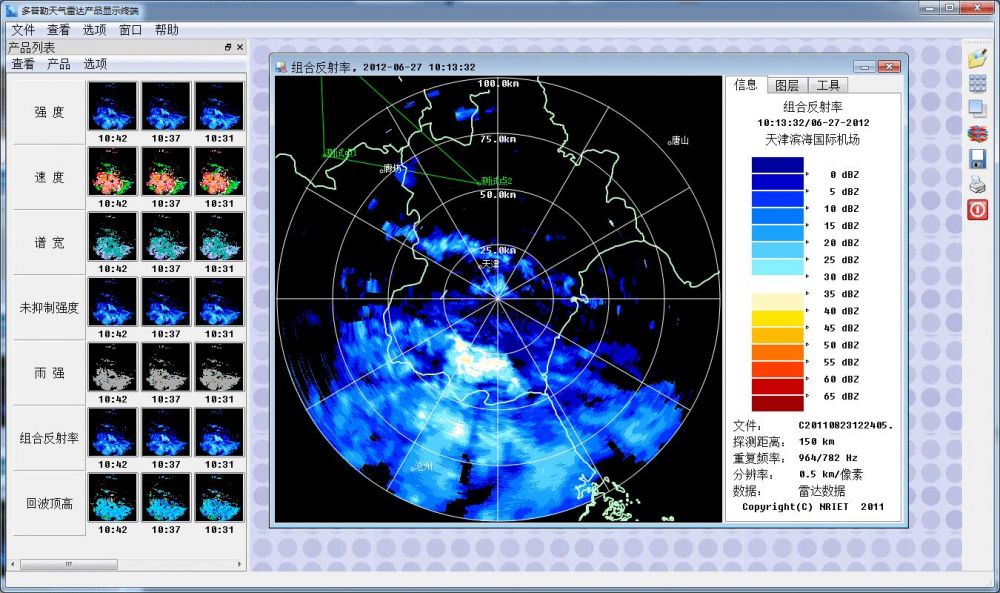Click the product list horizontal scrollbar
Screen dimensions: 1000x593
point(68,565)
